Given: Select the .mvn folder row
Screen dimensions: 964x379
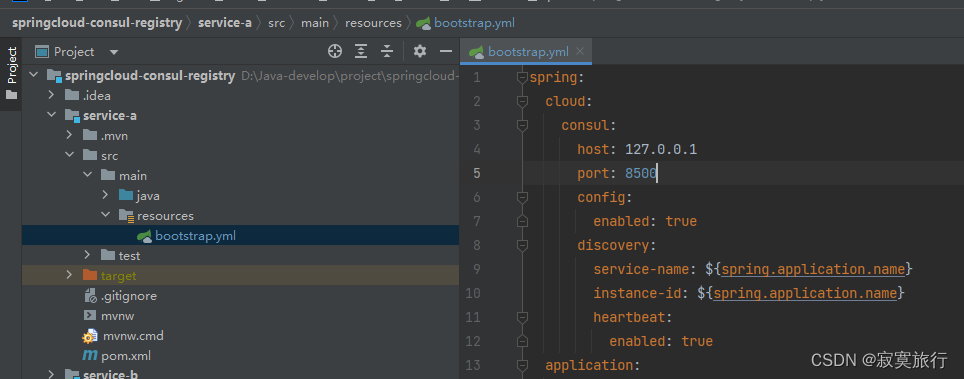Looking at the screenshot, I should point(240,135).
